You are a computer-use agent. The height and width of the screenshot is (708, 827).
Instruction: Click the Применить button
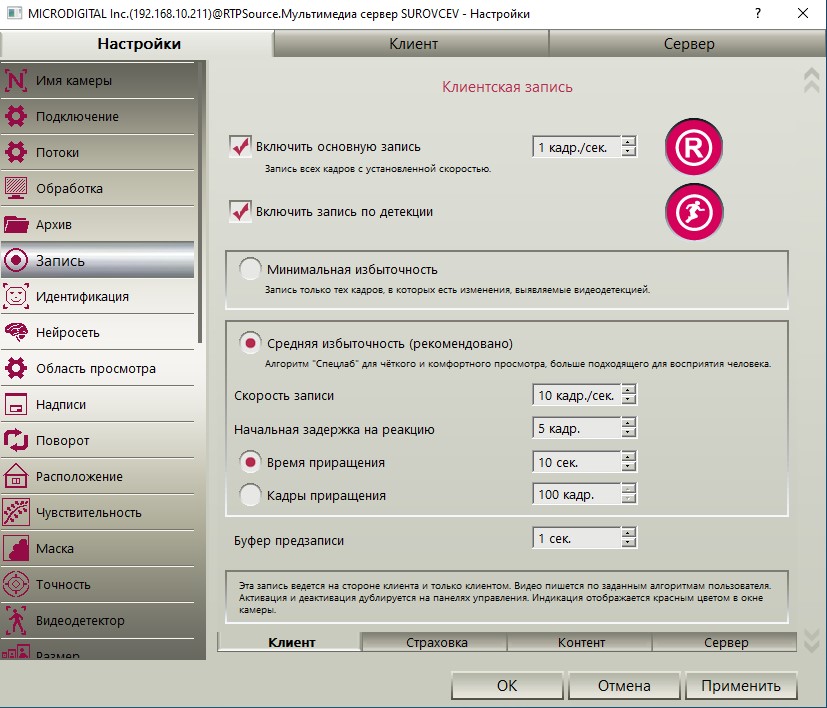tap(741, 685)
